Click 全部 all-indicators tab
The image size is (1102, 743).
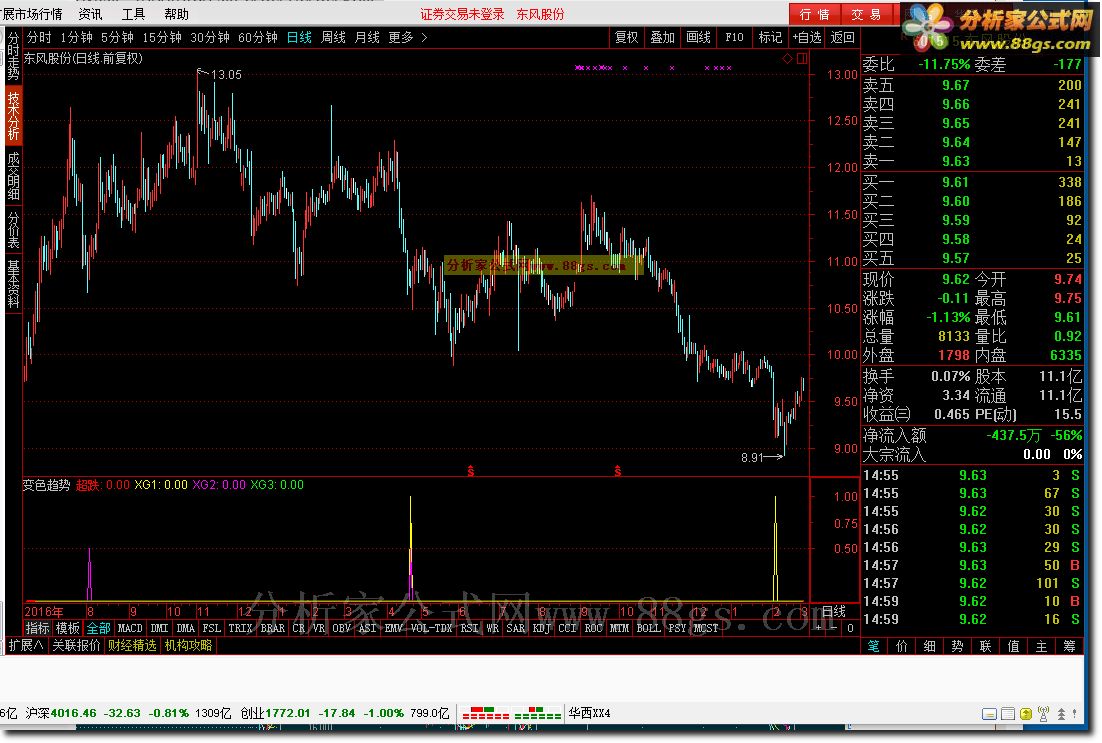pos(98,628)
